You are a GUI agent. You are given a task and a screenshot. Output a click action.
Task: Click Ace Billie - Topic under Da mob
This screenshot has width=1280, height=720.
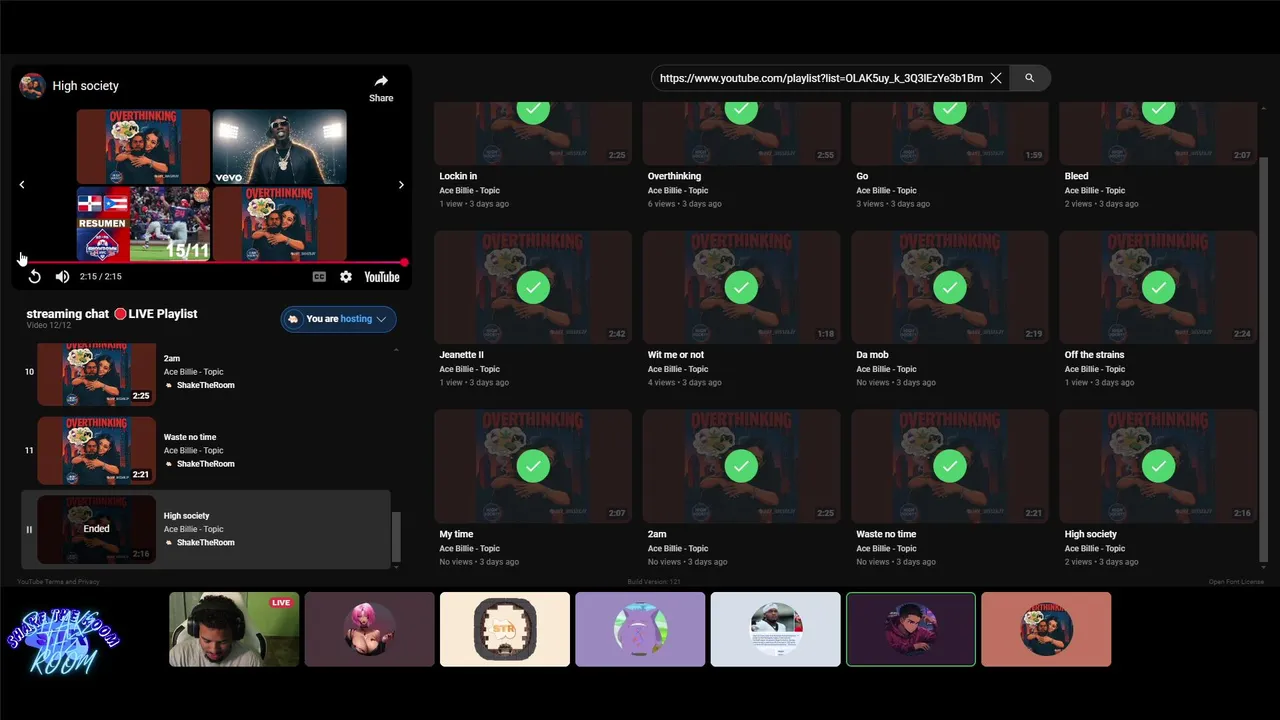(x=887, y=369)
